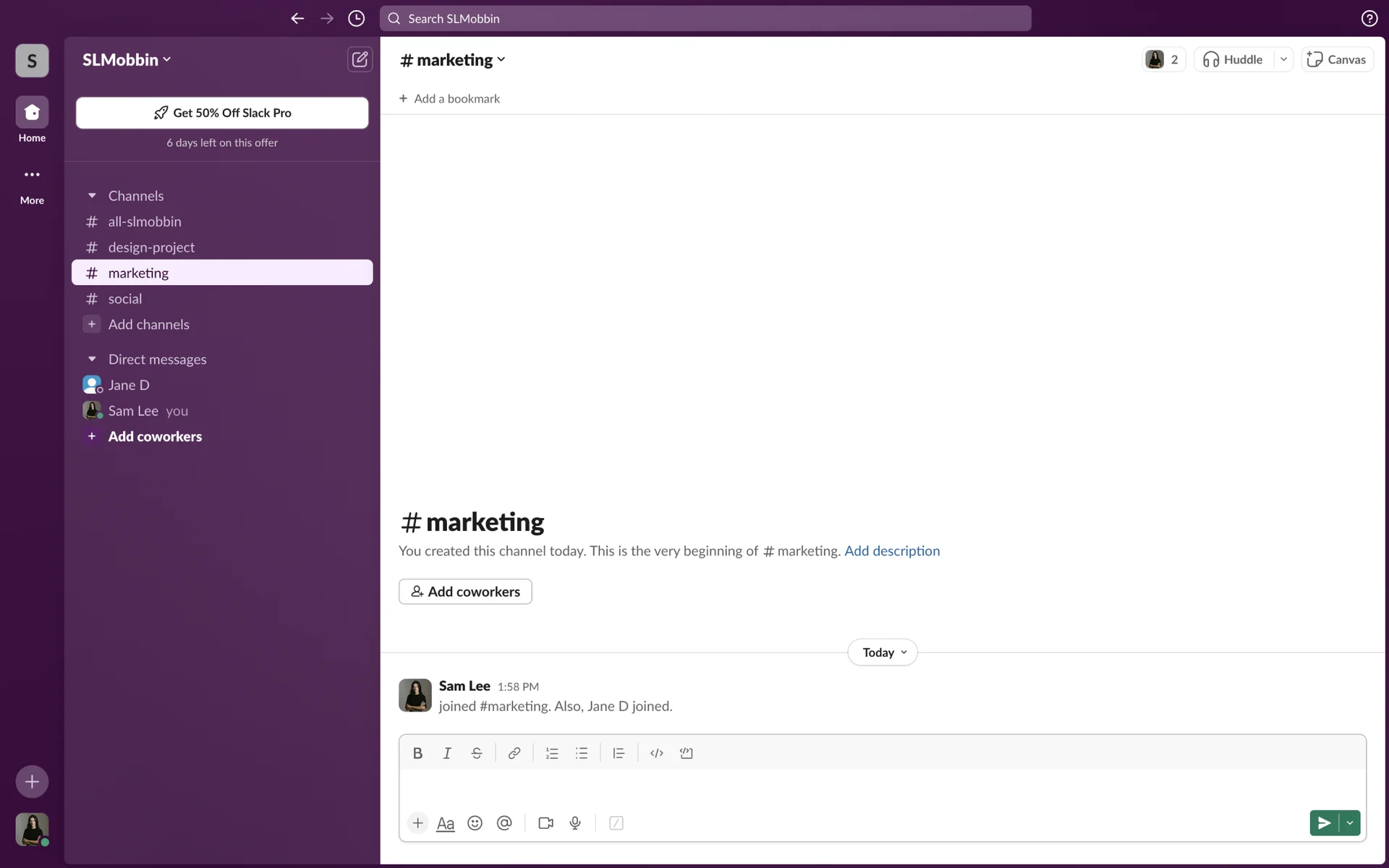Open emoji picker in composer

[475, 823]
